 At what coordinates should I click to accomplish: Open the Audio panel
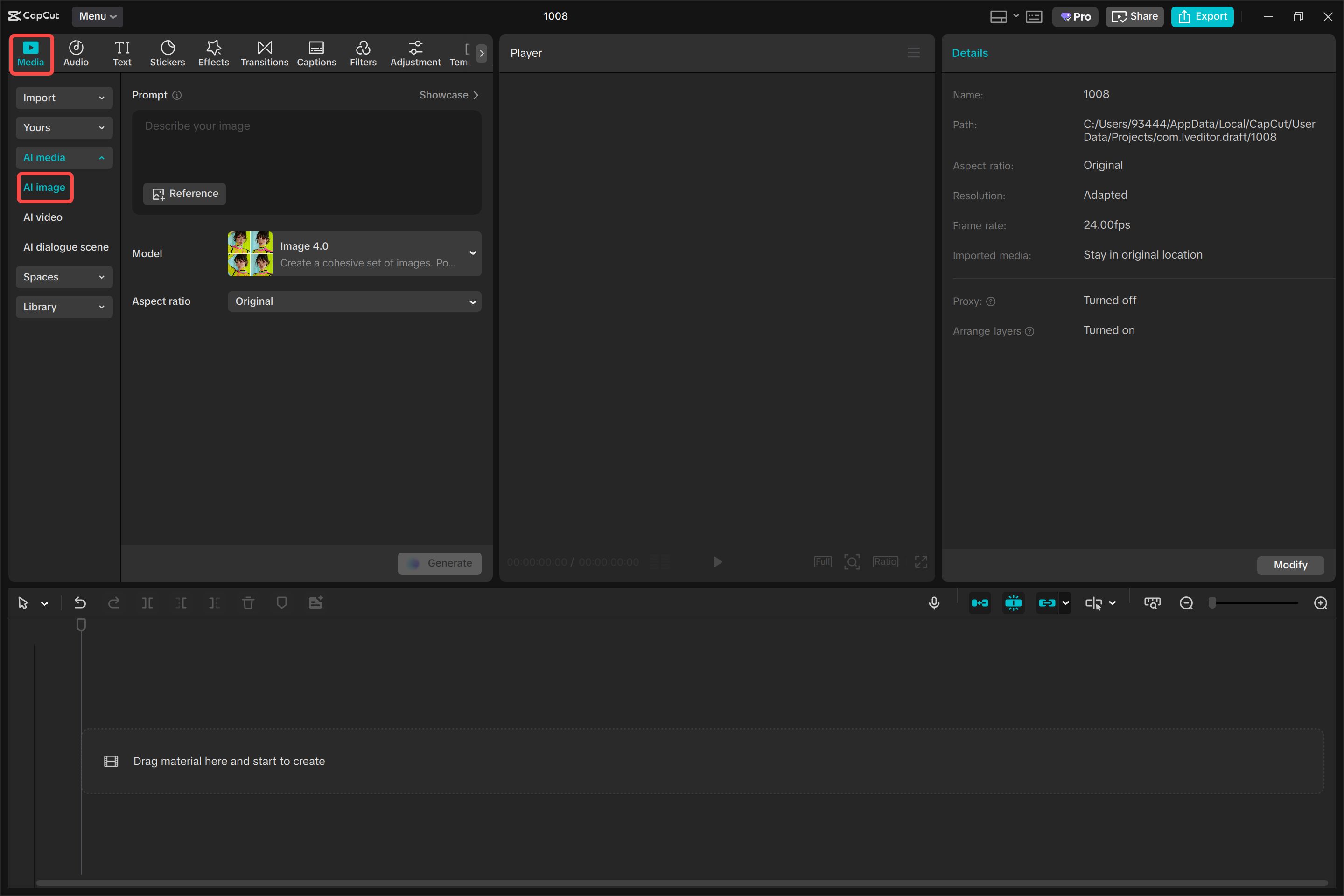pos(76,54)
